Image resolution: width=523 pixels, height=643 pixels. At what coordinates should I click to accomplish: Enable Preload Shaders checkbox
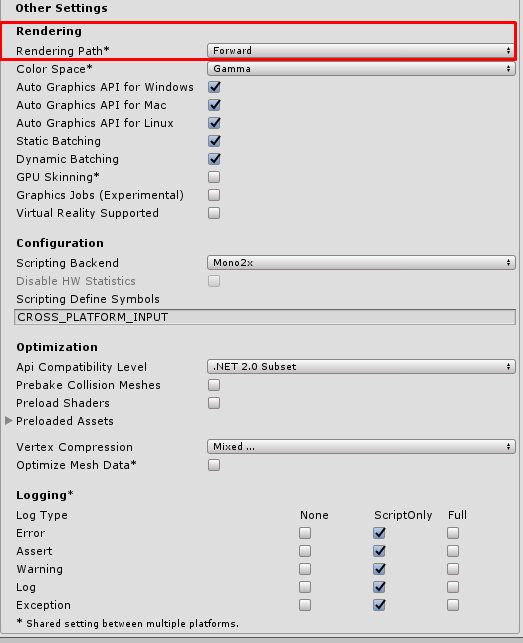214,403
